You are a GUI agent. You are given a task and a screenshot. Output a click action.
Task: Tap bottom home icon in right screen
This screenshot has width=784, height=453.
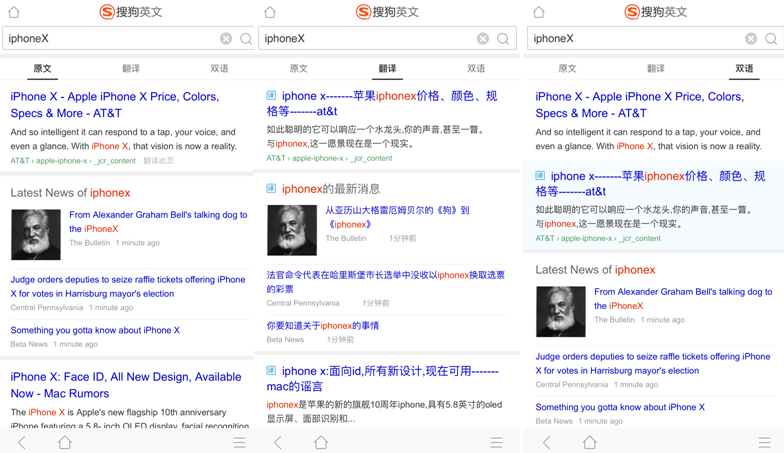tap(590, 442)
